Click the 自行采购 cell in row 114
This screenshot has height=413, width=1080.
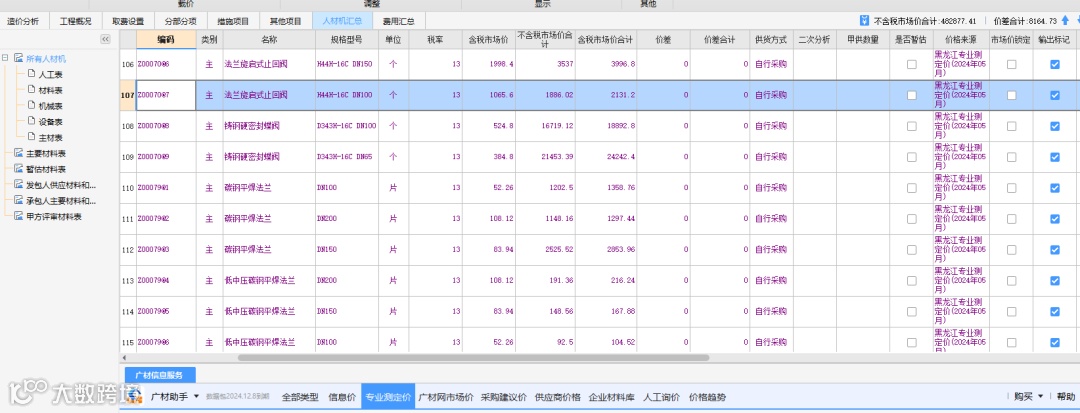coord(771,311)
